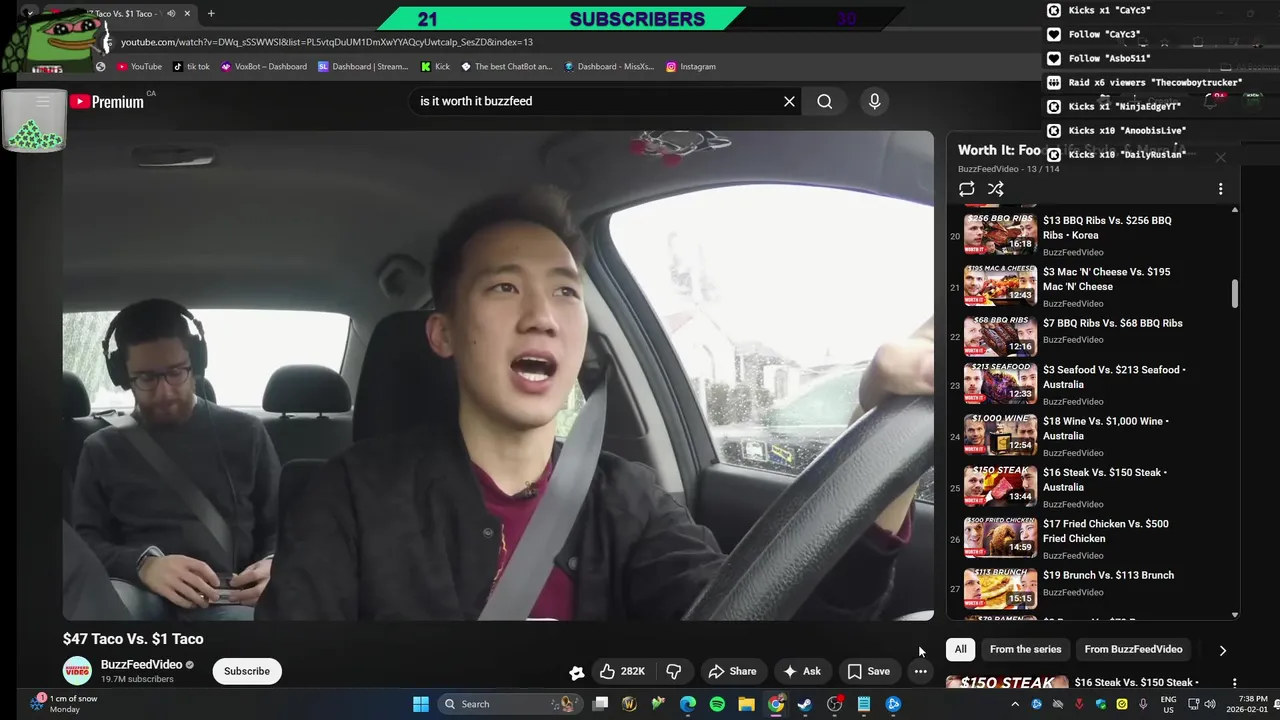The image size is (1280, 720).
Task: Open Task View in taskbar
Action: tap(600, 704)
